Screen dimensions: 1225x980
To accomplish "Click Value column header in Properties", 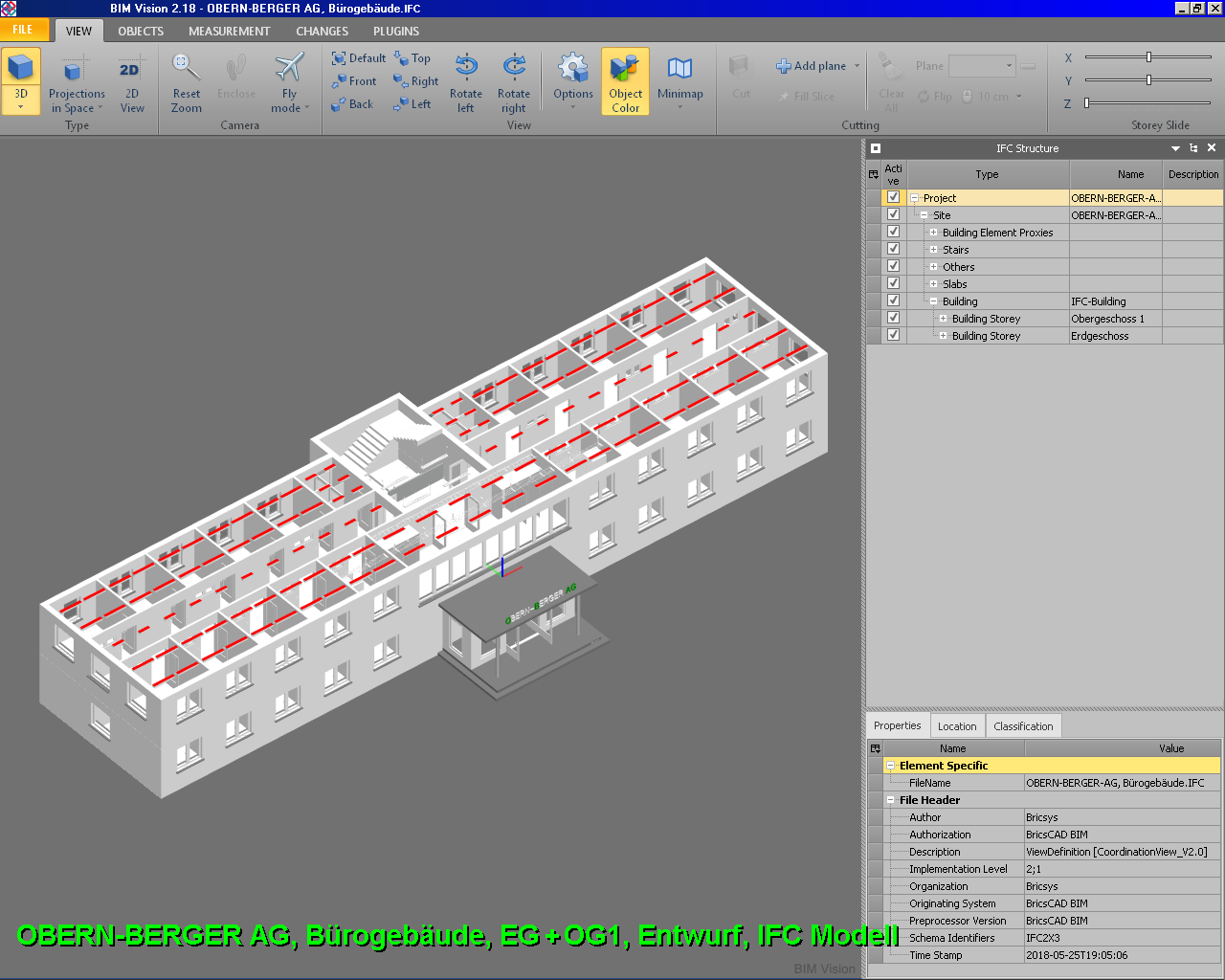I will click(x=1123, y=748).
